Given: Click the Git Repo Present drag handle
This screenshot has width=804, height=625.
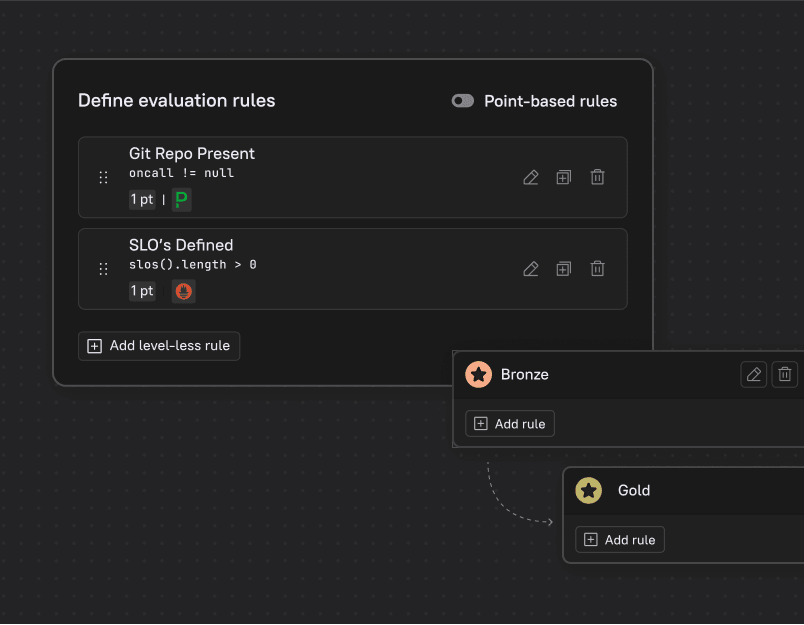Looking at the screenshot, I should (103, 177).
